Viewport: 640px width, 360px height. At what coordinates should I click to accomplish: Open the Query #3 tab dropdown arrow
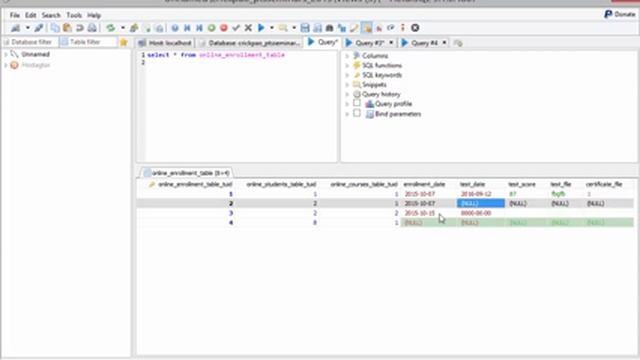(391, 43)
